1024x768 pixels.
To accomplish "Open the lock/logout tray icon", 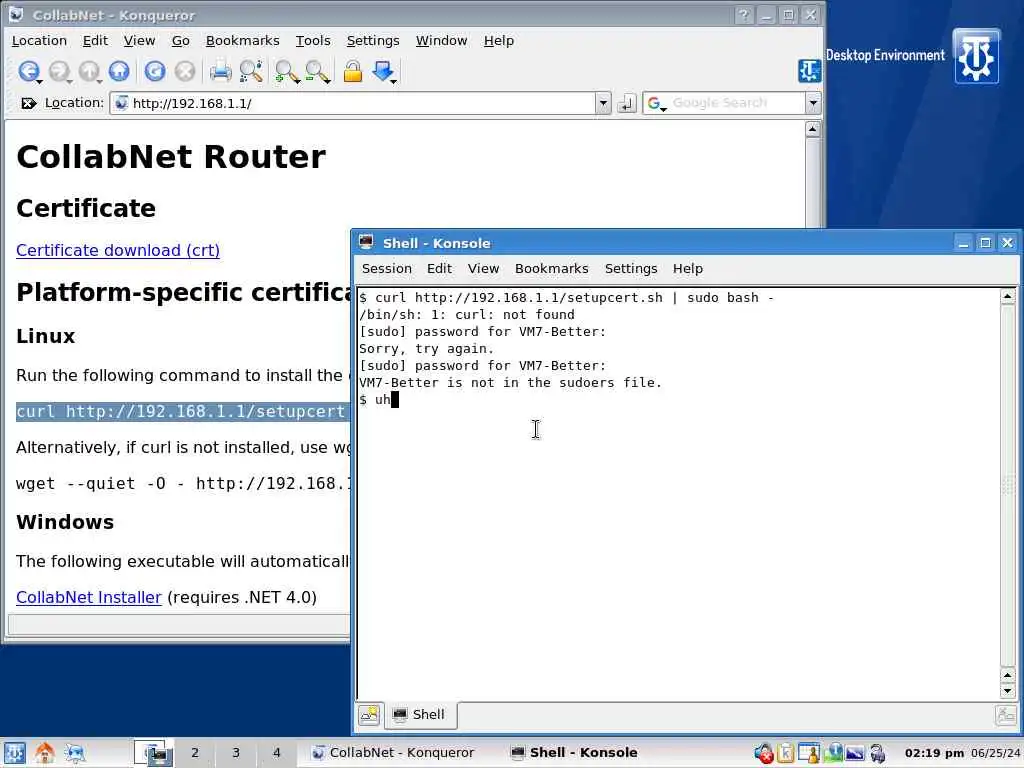I will click(878, 754).
